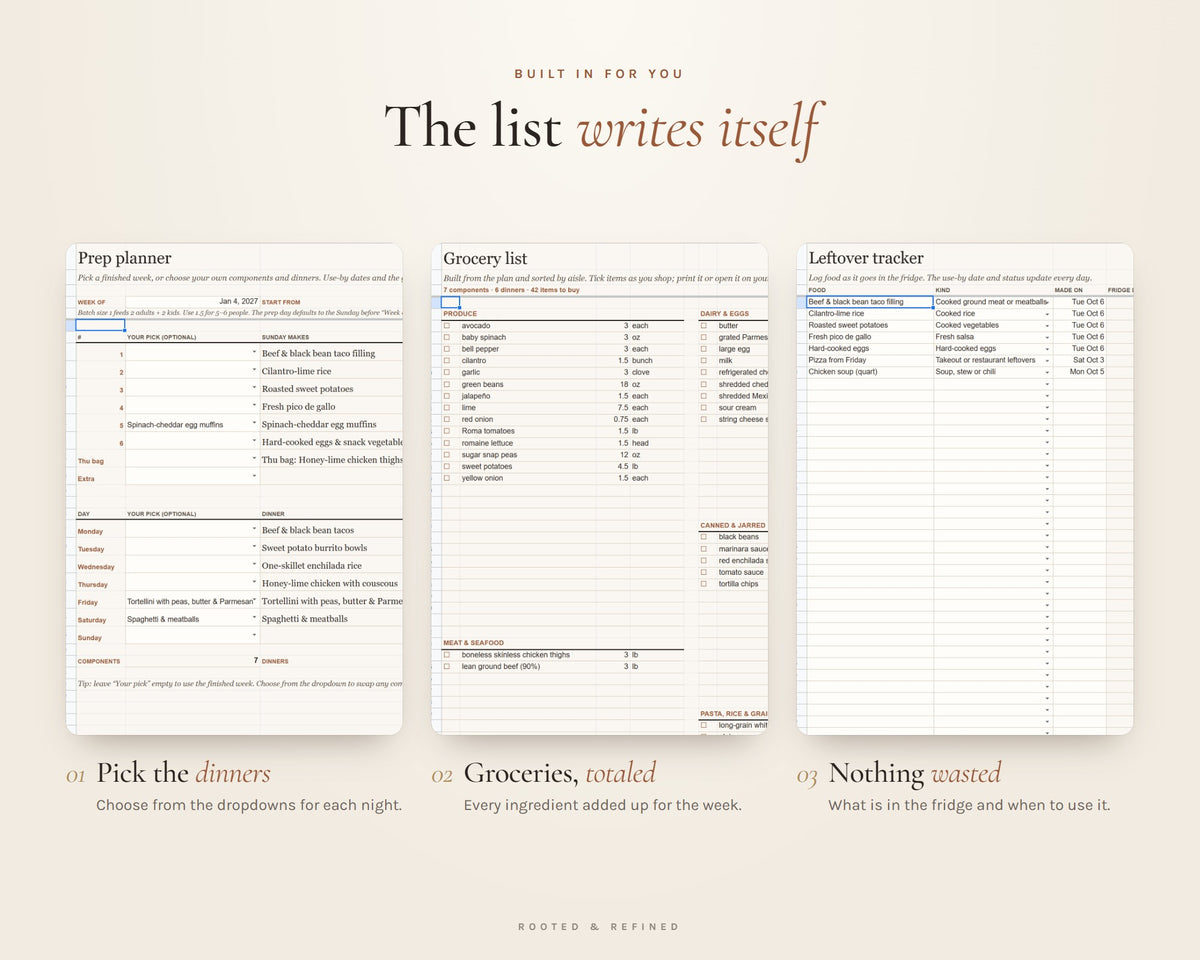
Task: Check off butter in Dairy & Eggs
Action: [704, 325]
